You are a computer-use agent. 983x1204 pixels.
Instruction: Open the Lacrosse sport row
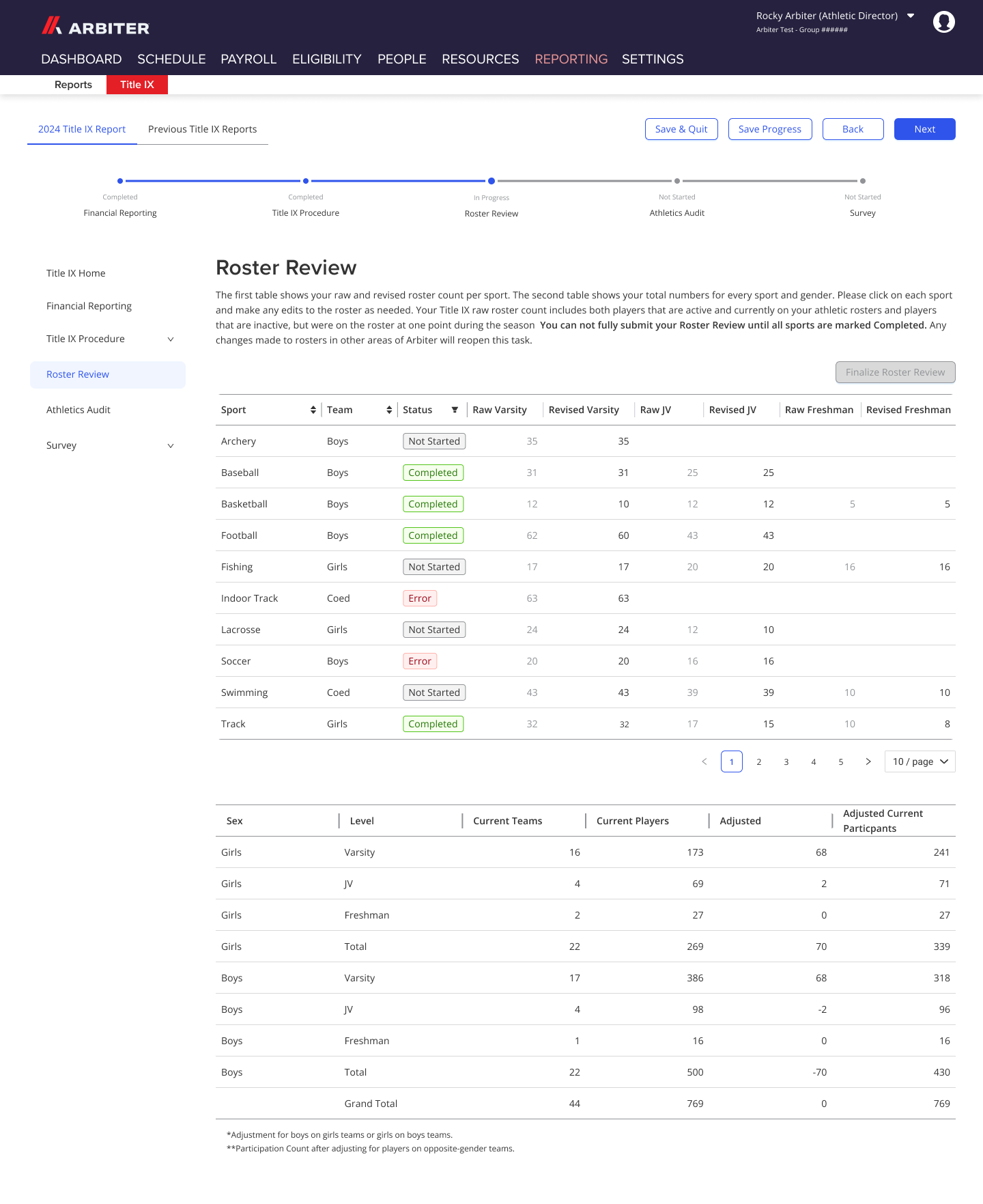[587, 630]
